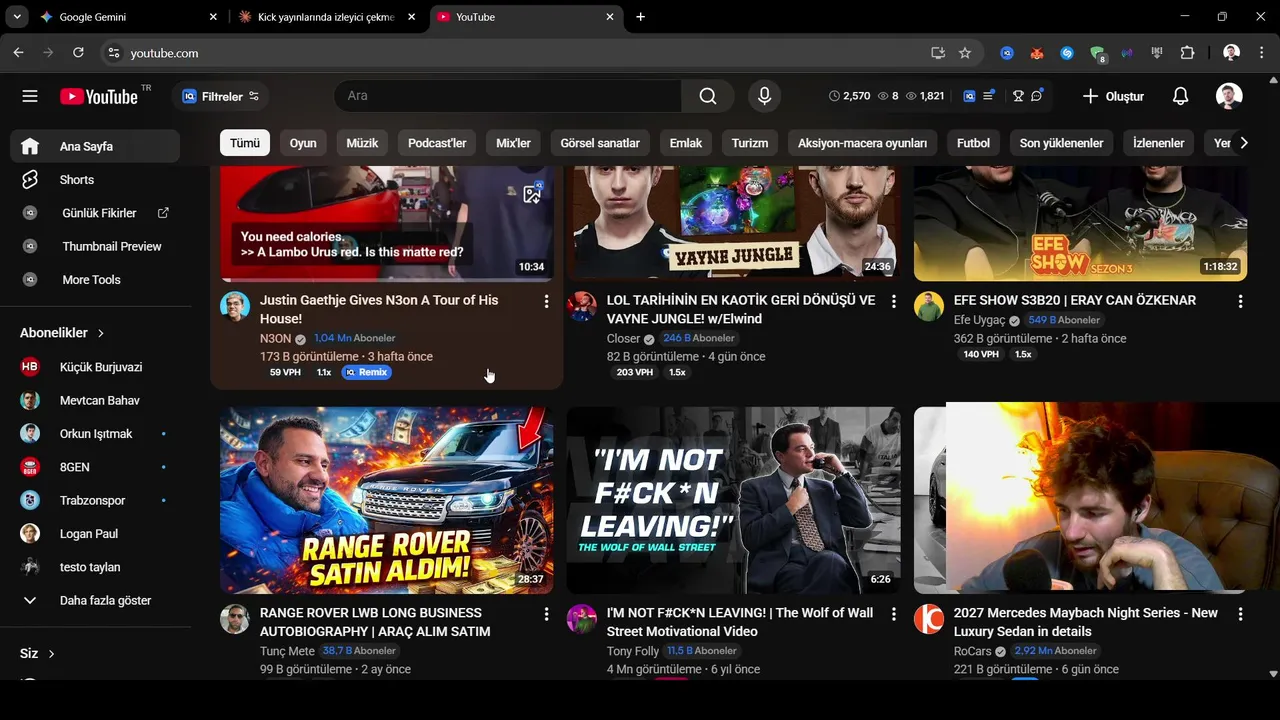Select the Mix'ler filter chip
Screen dimensions: 1280x720
pos(513,143)
